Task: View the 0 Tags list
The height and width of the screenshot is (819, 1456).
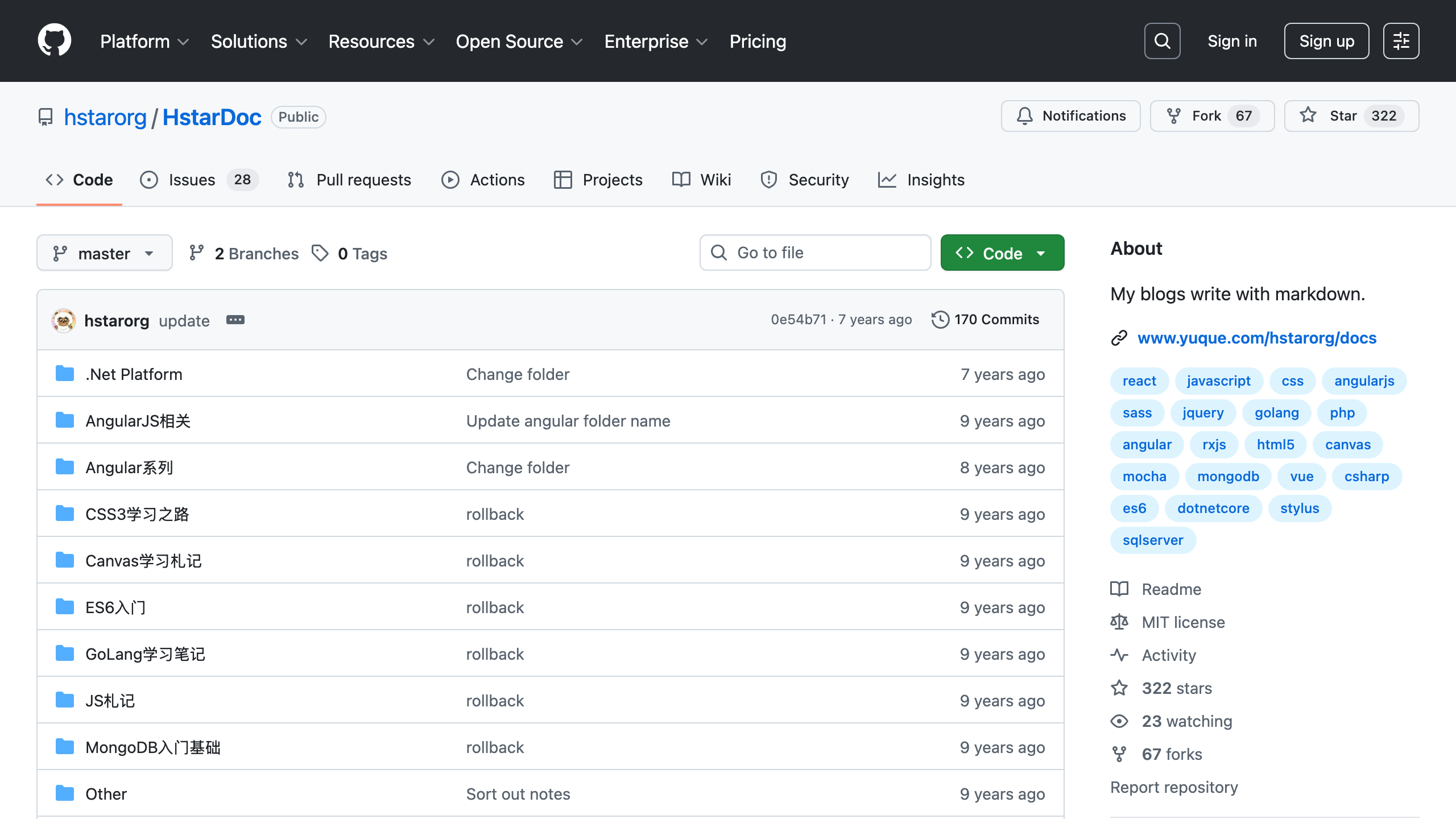Action: click(x=350, y=253)
